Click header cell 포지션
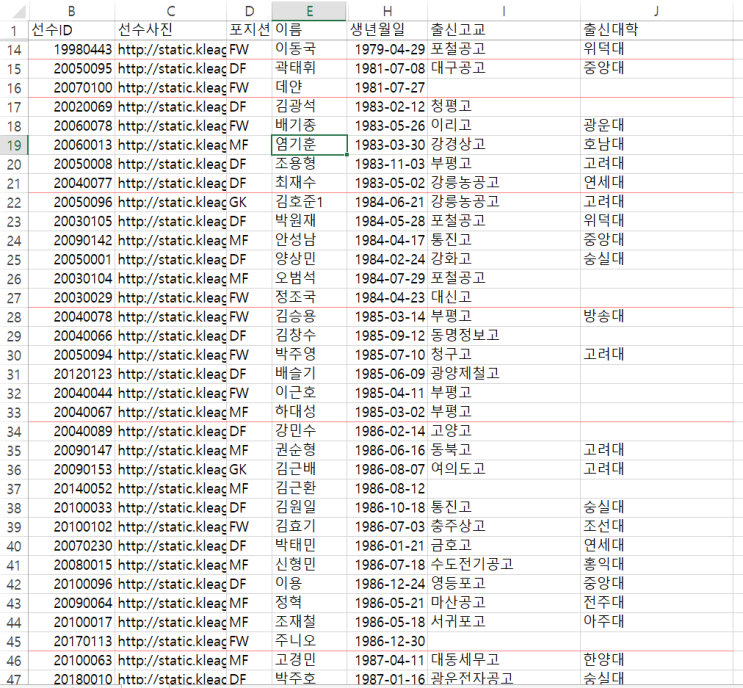Screen dimensions: 743x688 click(x=249, y=30)
